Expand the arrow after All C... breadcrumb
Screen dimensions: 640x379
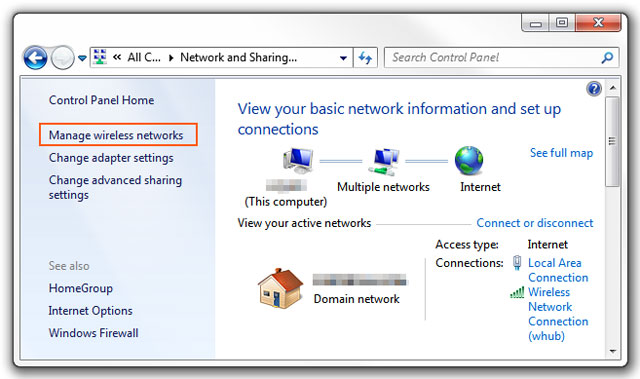(x=171, y=58)
